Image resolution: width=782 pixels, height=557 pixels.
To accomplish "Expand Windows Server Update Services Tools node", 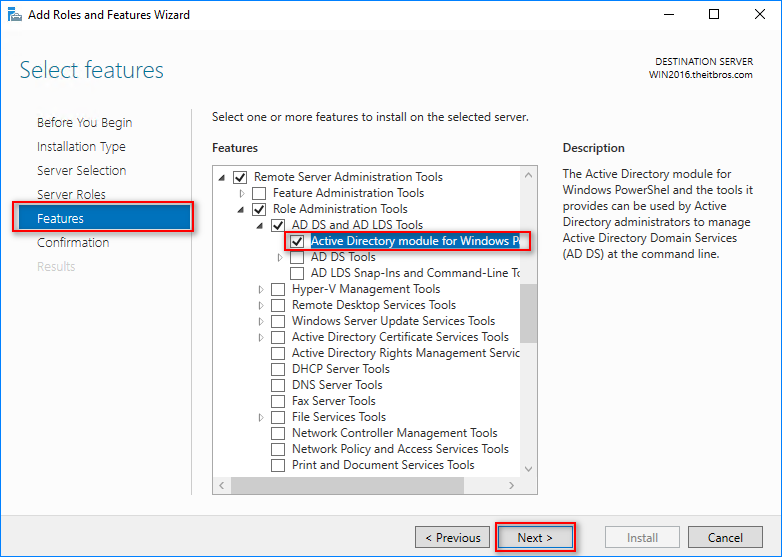I will coord(261,321).
